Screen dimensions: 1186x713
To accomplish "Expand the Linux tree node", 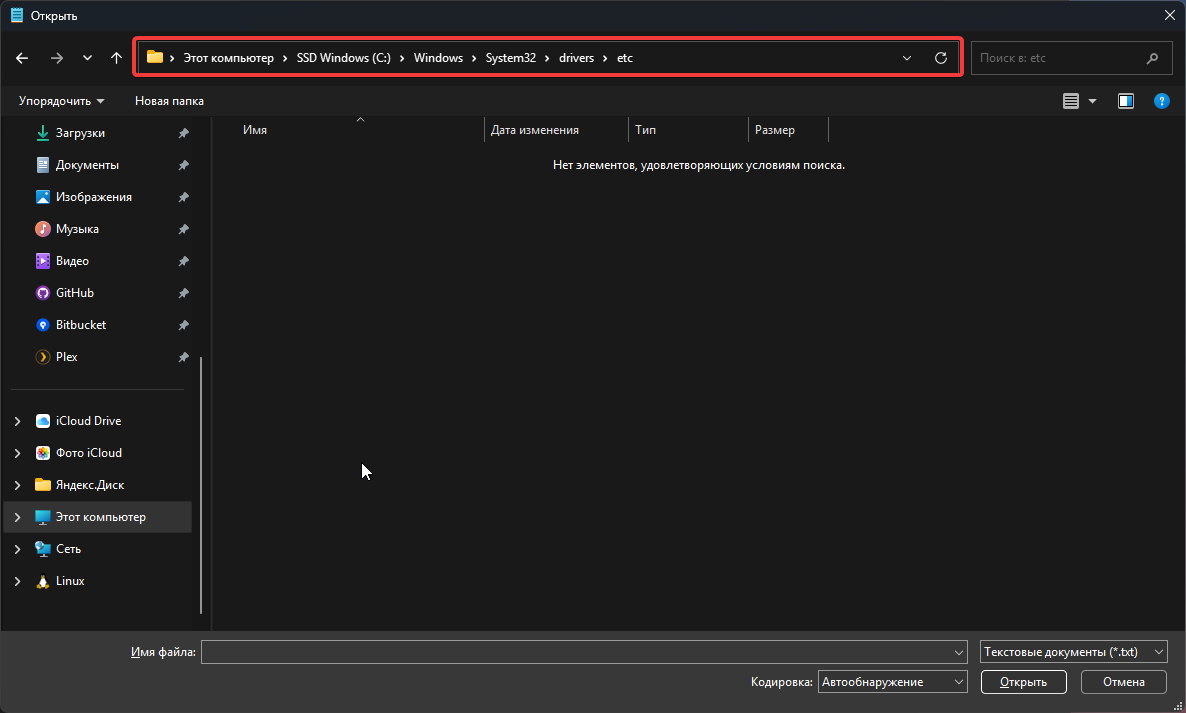I will click(x=17, y=581).
